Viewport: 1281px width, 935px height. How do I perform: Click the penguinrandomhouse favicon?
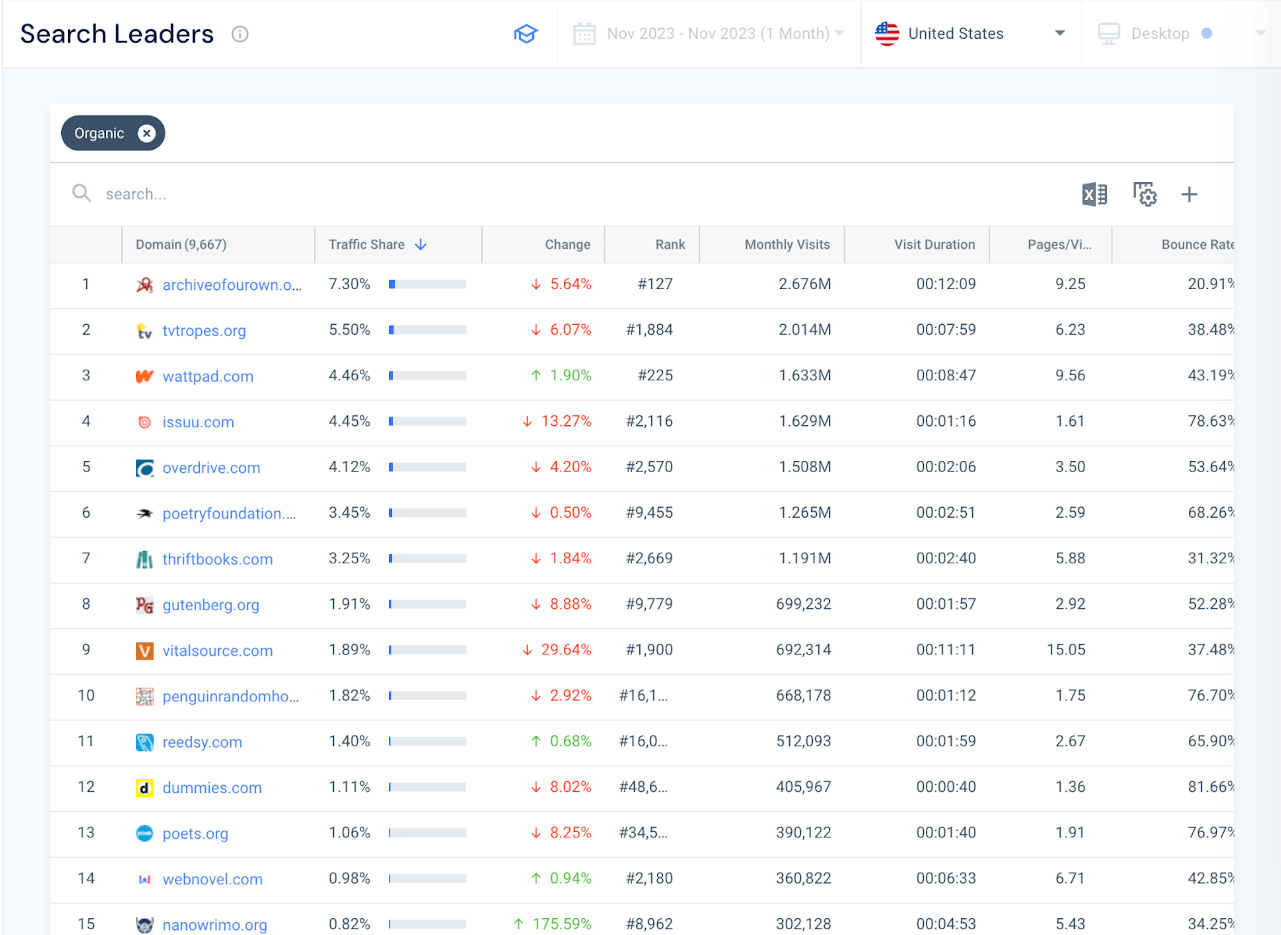[145, 697]
